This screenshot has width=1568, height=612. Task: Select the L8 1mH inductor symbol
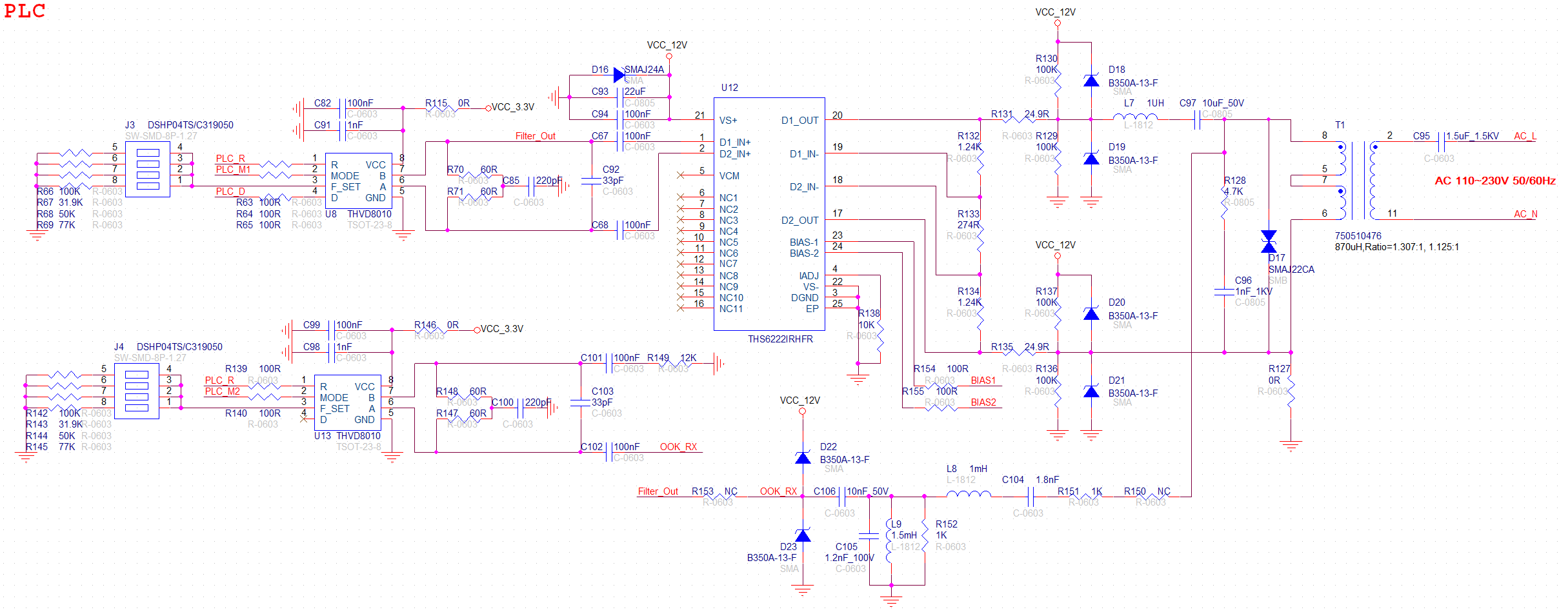(969, 494)
